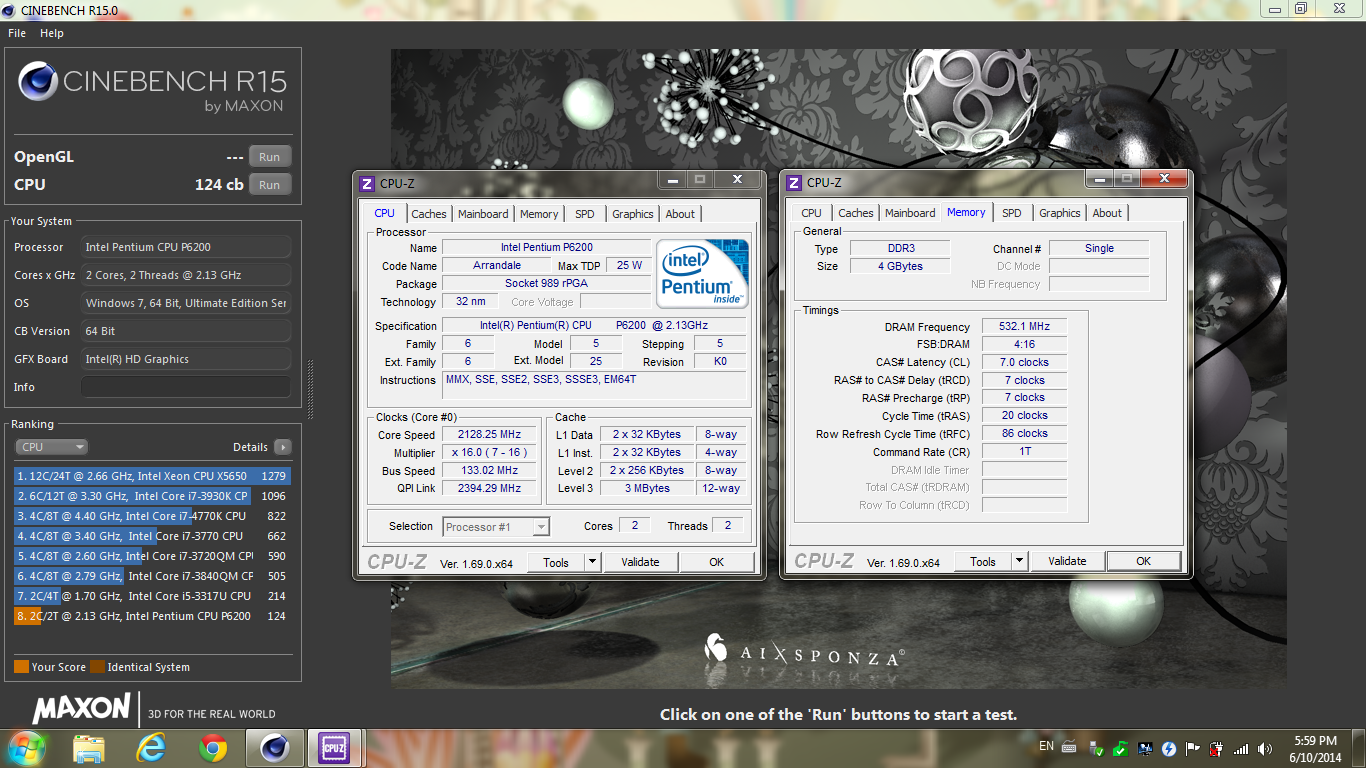Click the Memory Type value DDR3

901,248
